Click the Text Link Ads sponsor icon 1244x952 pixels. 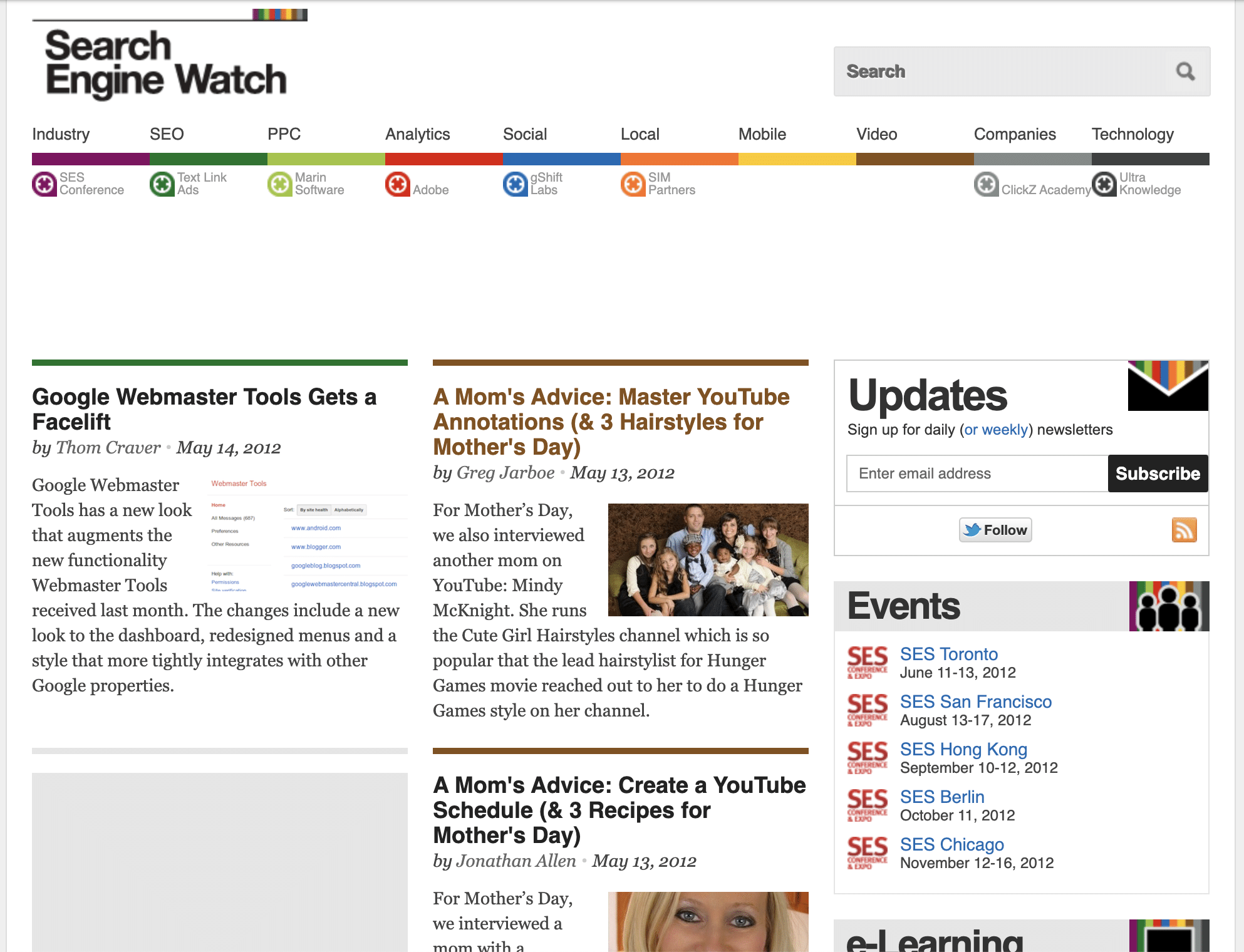(162, 184)
